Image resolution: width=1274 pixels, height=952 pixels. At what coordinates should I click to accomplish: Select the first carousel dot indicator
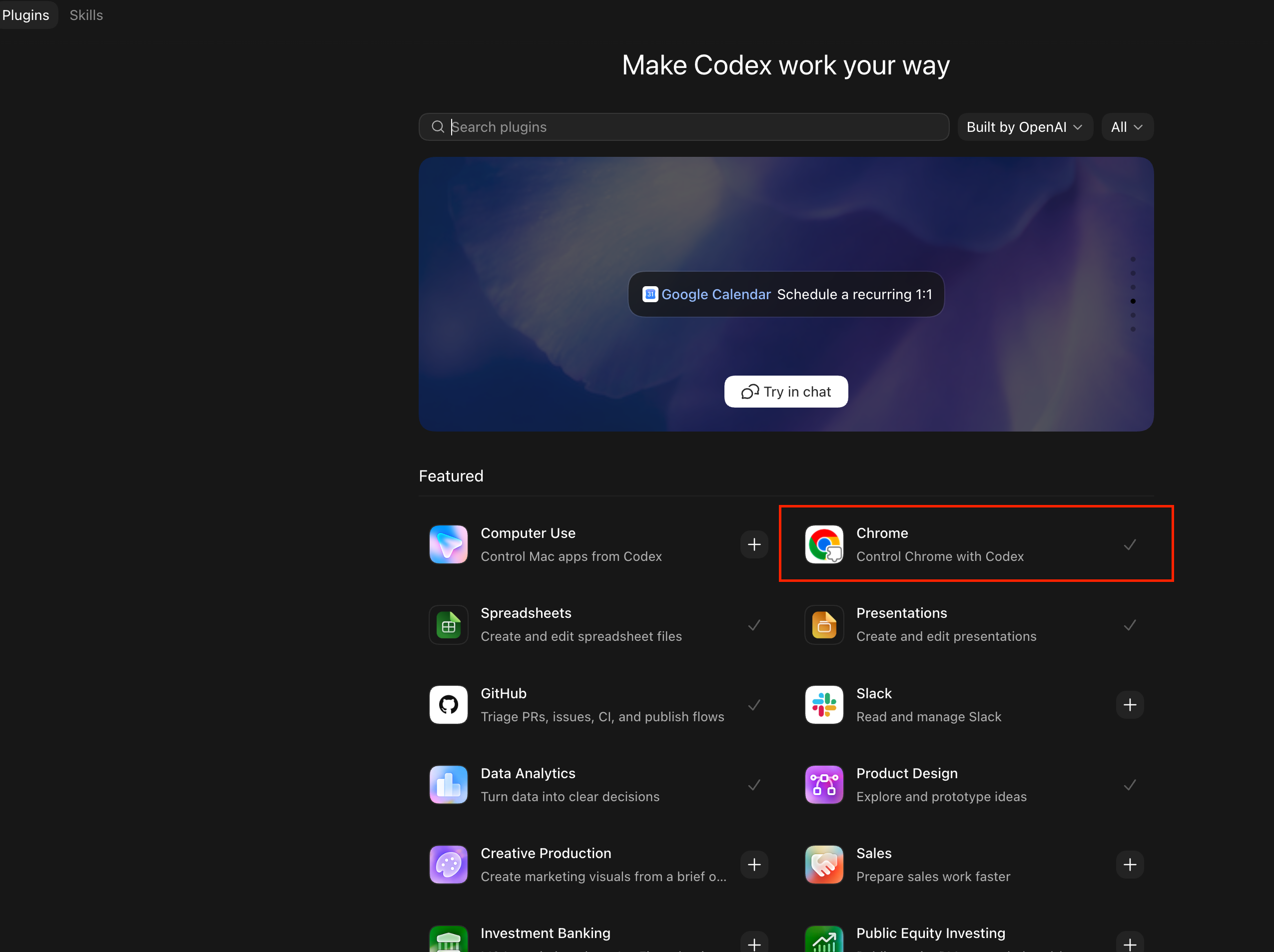1132,259
